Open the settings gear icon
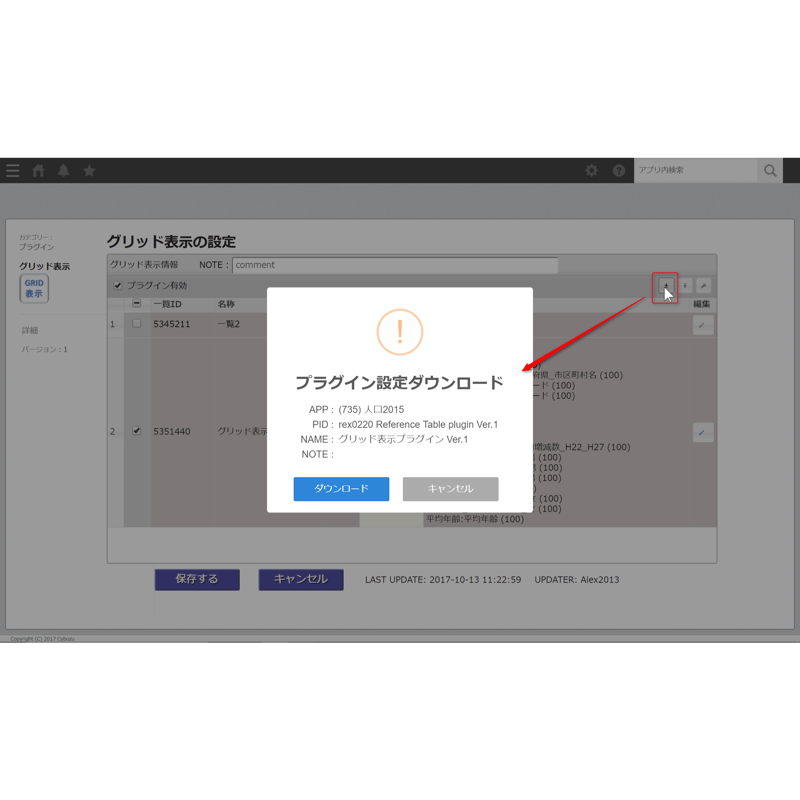This screenshot has width=800, height=800. point(591,170)
